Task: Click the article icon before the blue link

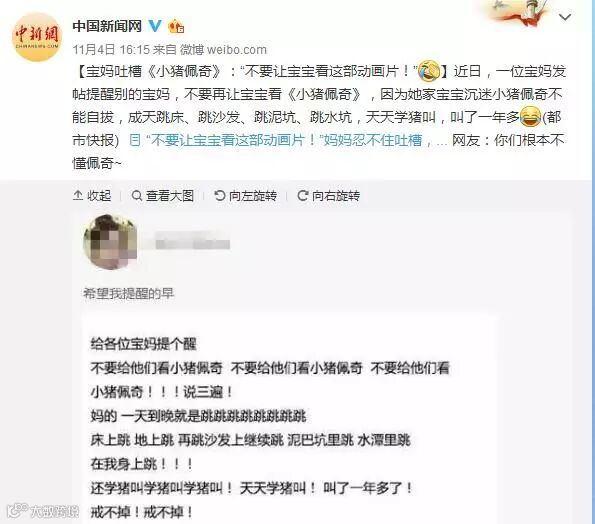Action: click(134, 140)
